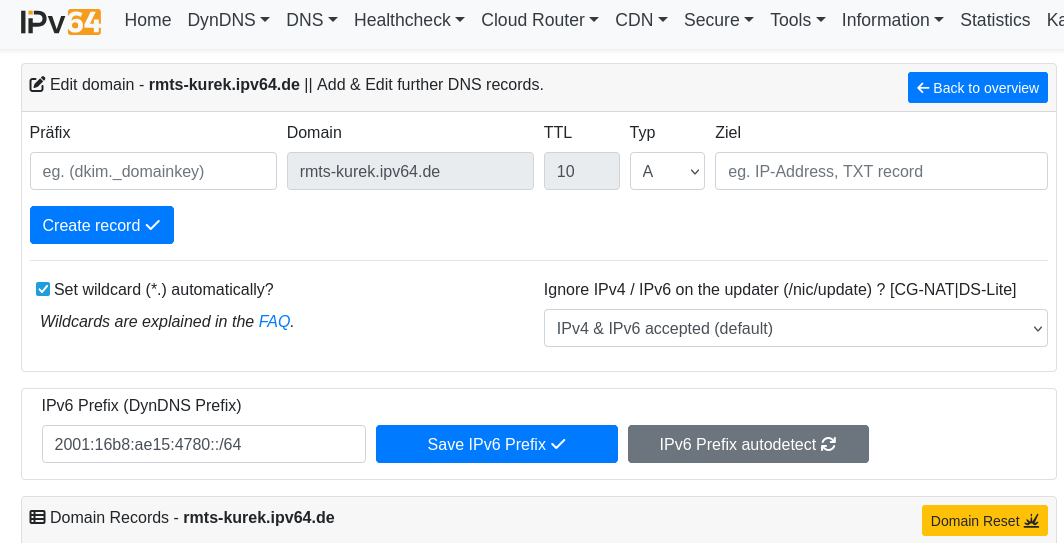
Task: Click the Domain Records list icon
Action: [x=37, y=518]
